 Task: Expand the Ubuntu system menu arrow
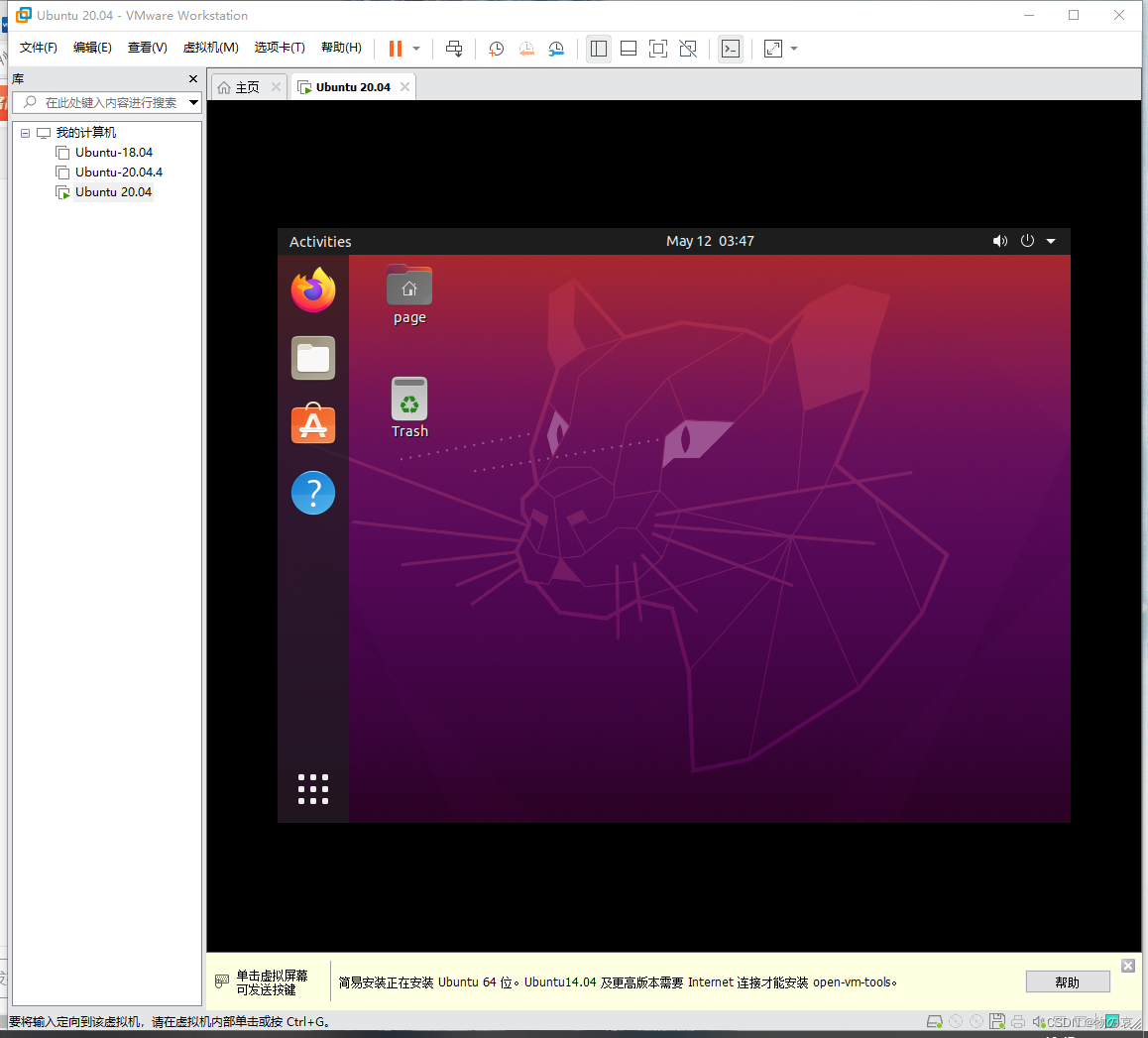[x=1051, y=241]
